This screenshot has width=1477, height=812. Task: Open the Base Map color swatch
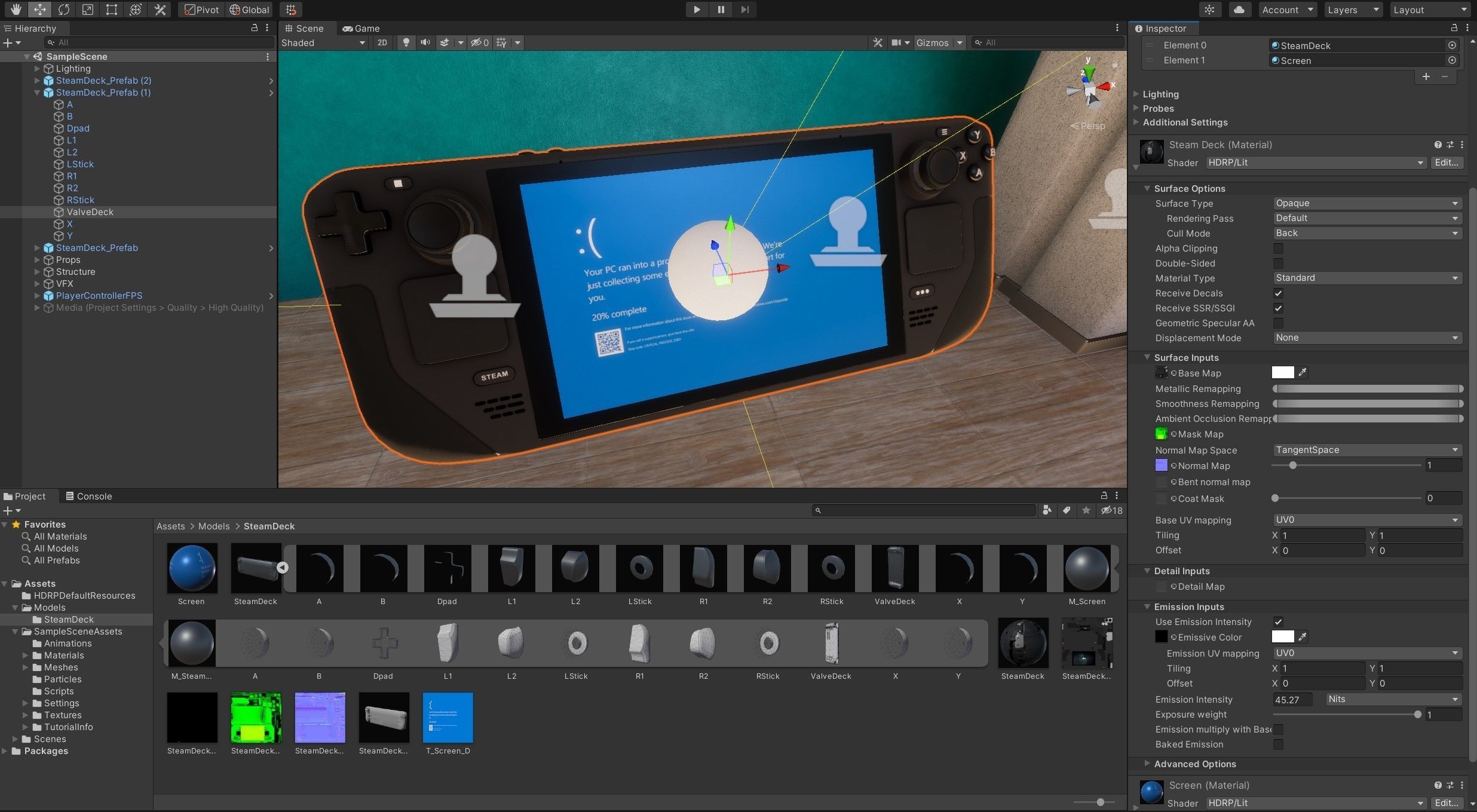point(1283,373)
